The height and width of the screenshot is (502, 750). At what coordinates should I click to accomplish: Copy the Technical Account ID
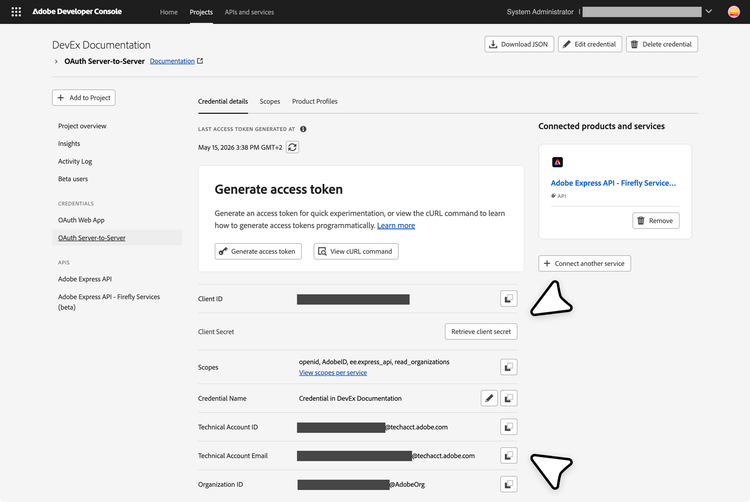click(508, 427)
